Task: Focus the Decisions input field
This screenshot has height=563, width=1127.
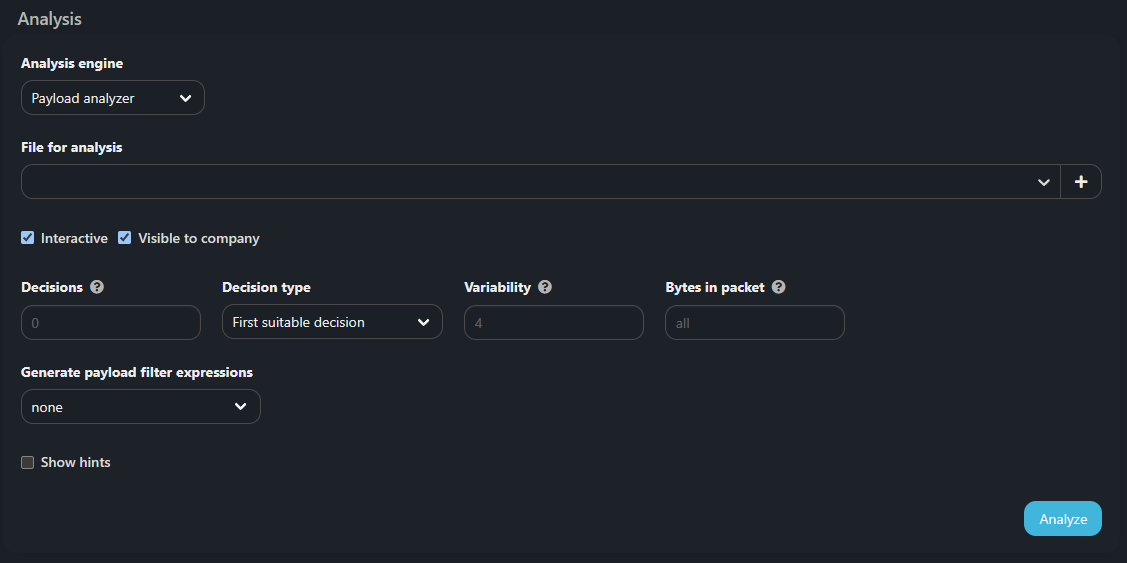Action: [110, 323]
